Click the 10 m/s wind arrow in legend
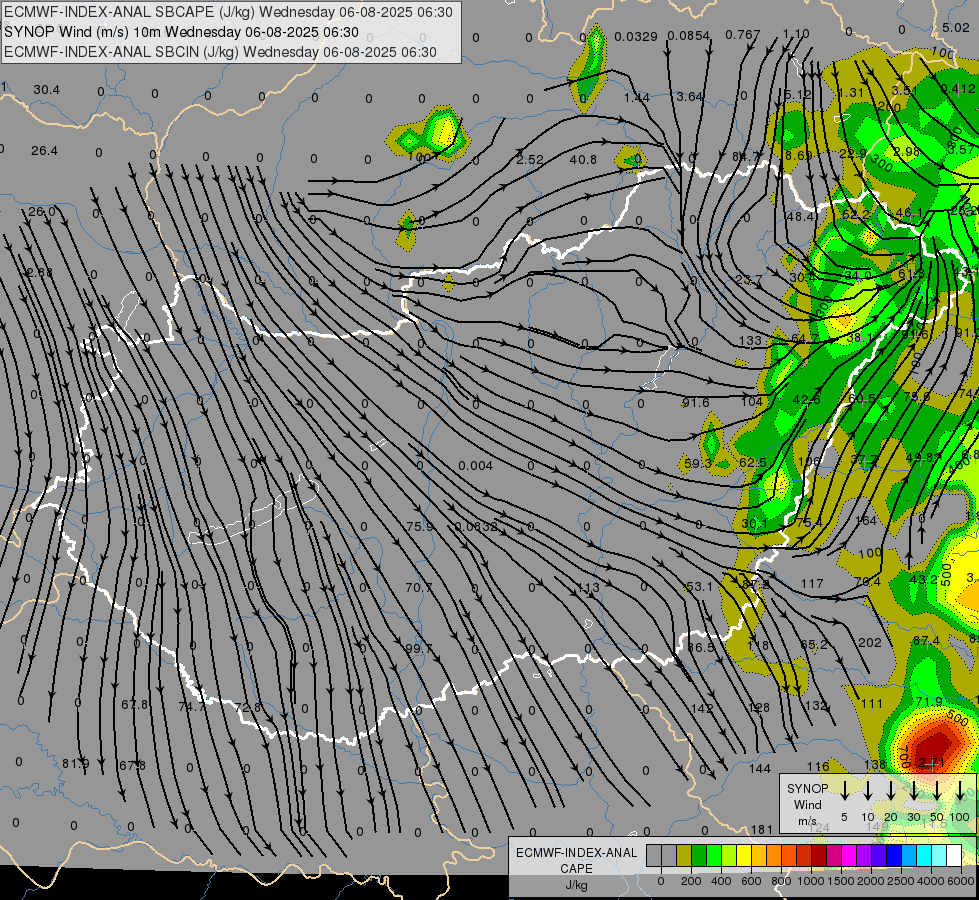979x900 pixels. (x=868, y=790)
